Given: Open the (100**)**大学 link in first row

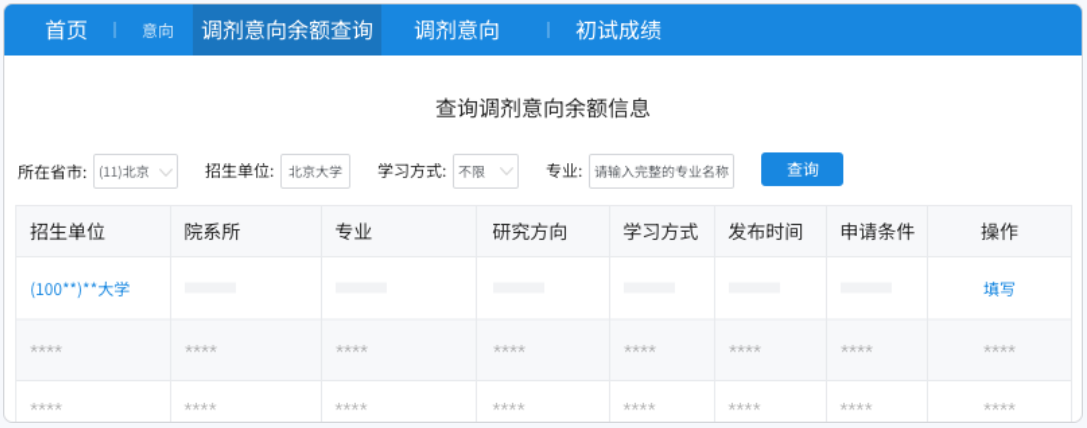Looking at the screenshot, I should pyautogui.click(x=80, y=289).
